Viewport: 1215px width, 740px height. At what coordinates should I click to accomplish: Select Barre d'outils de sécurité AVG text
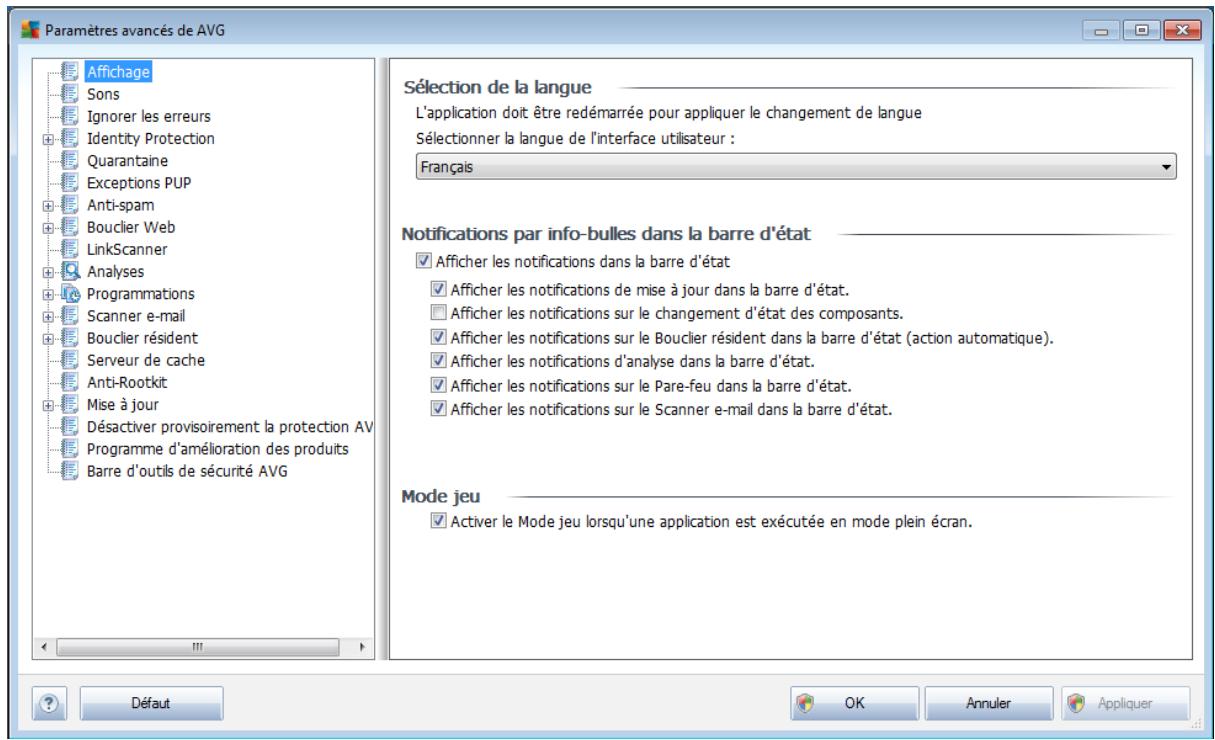point(185,472)
